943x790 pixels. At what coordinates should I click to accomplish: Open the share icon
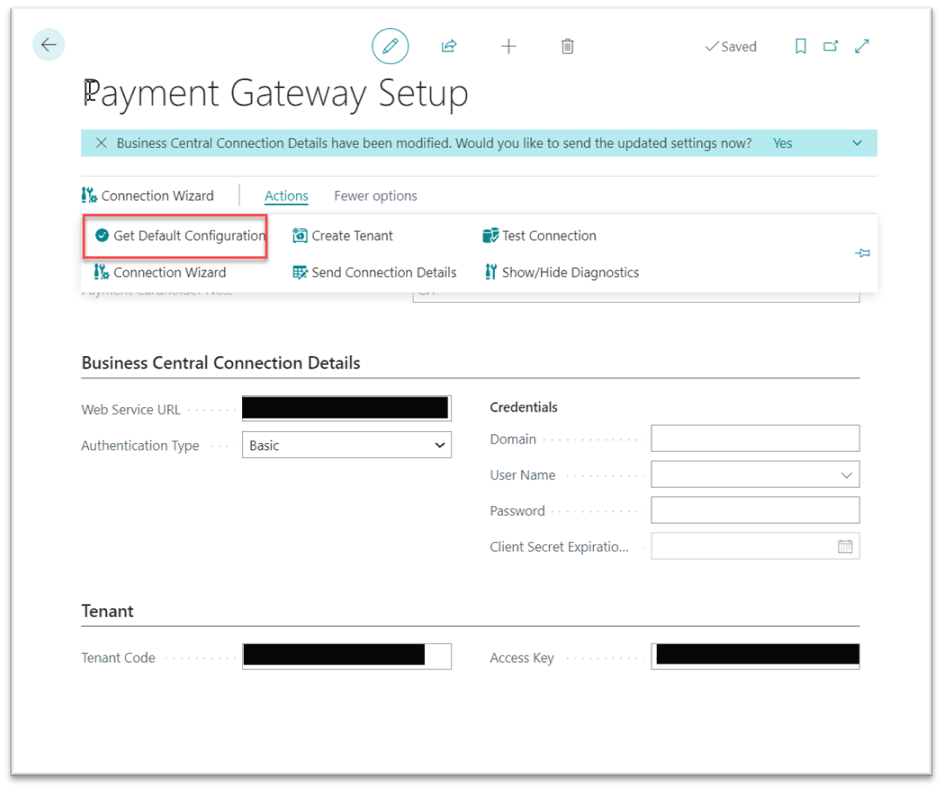[x=449, y=46]
